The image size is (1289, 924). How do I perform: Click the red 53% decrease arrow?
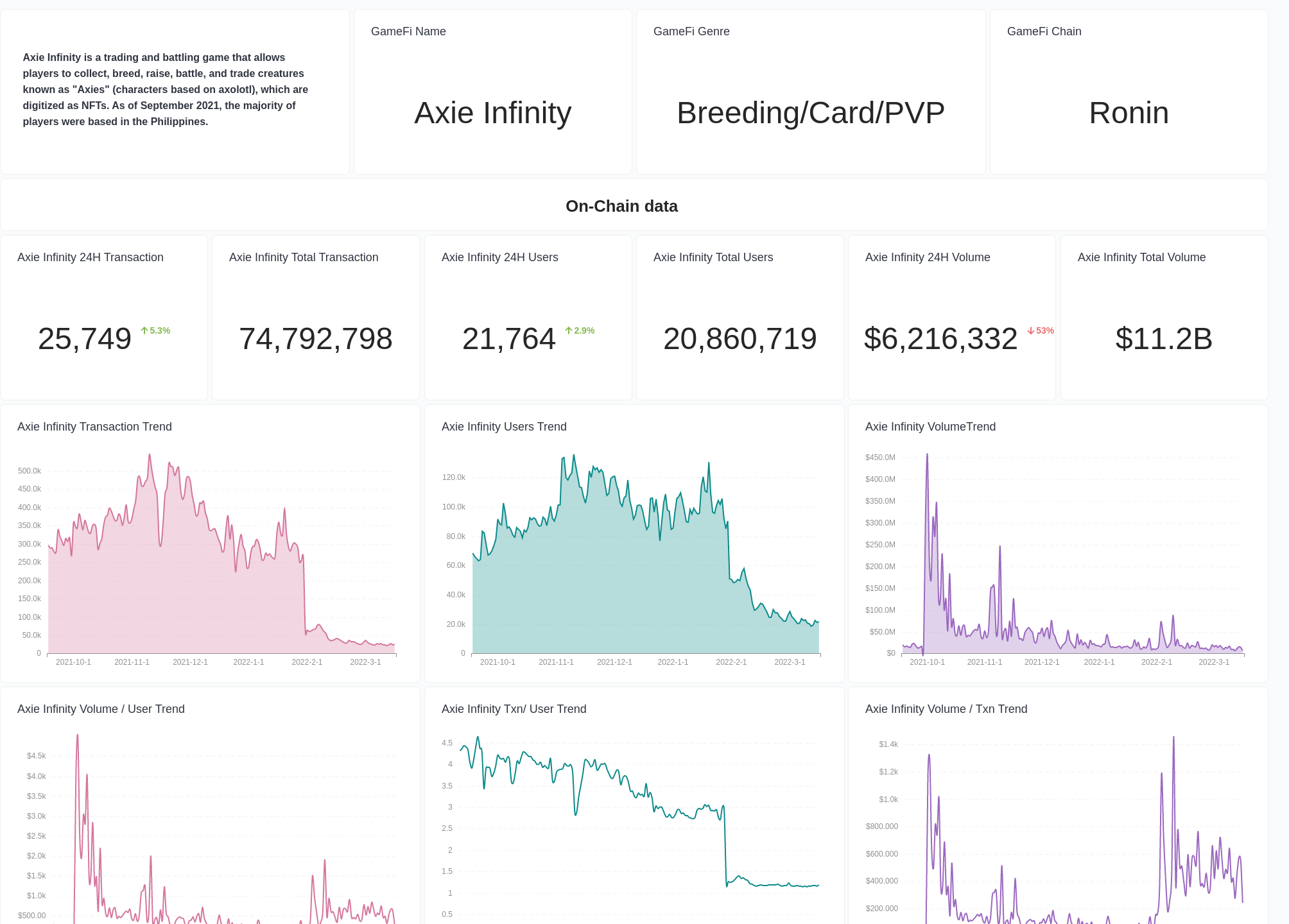(1041, 330)
